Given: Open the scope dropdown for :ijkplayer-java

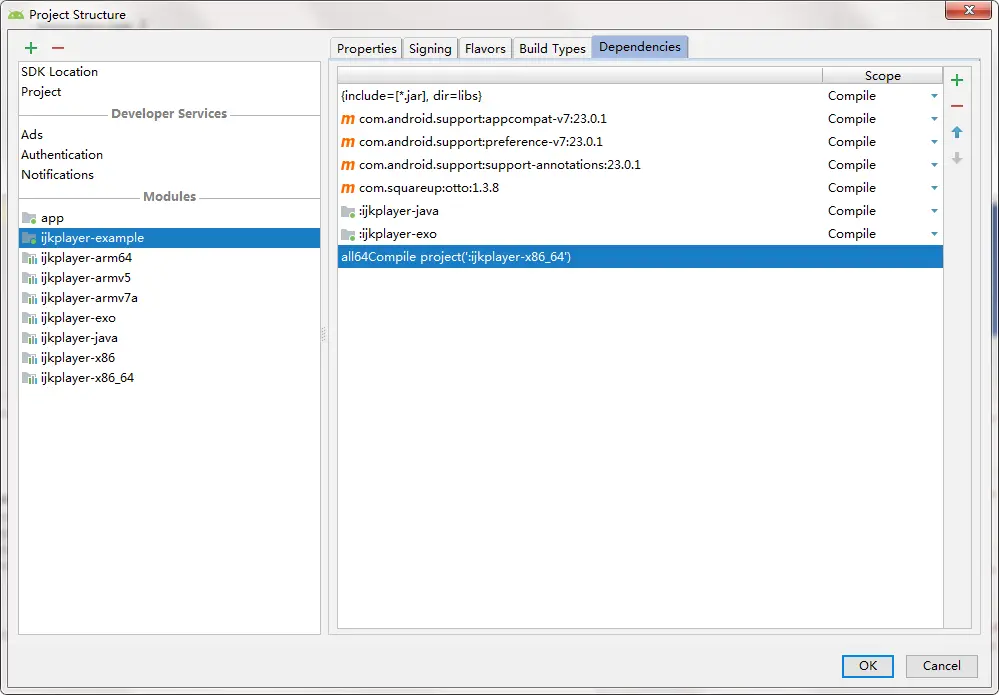Looking at the screenshot, I should [x=934, y=211].
